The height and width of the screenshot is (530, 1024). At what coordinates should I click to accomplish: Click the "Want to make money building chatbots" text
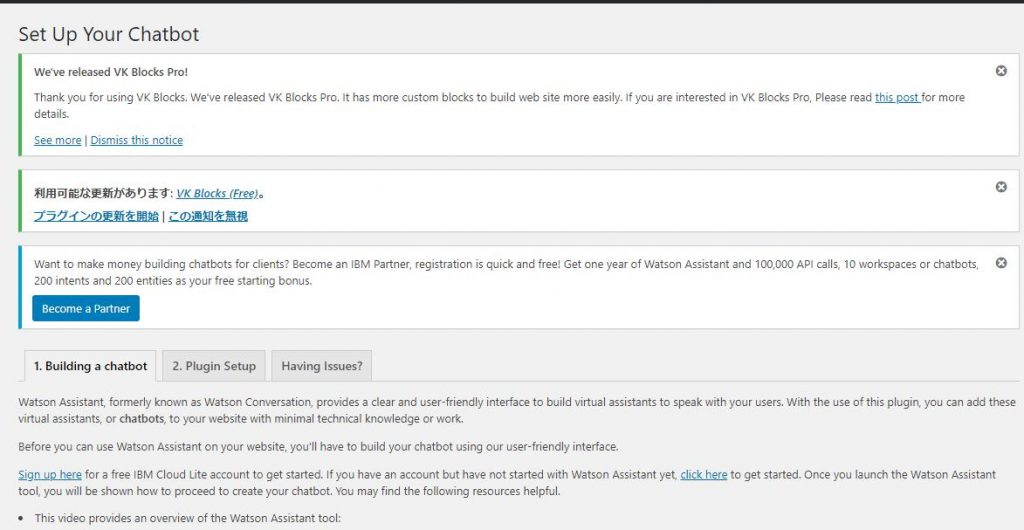click(x=506, y=273)
